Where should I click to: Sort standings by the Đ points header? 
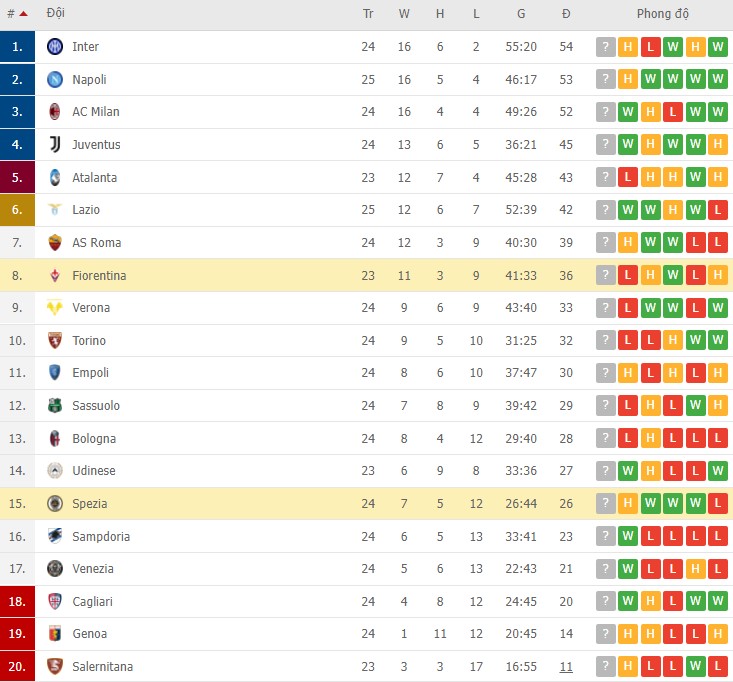[x=566, y=14]
